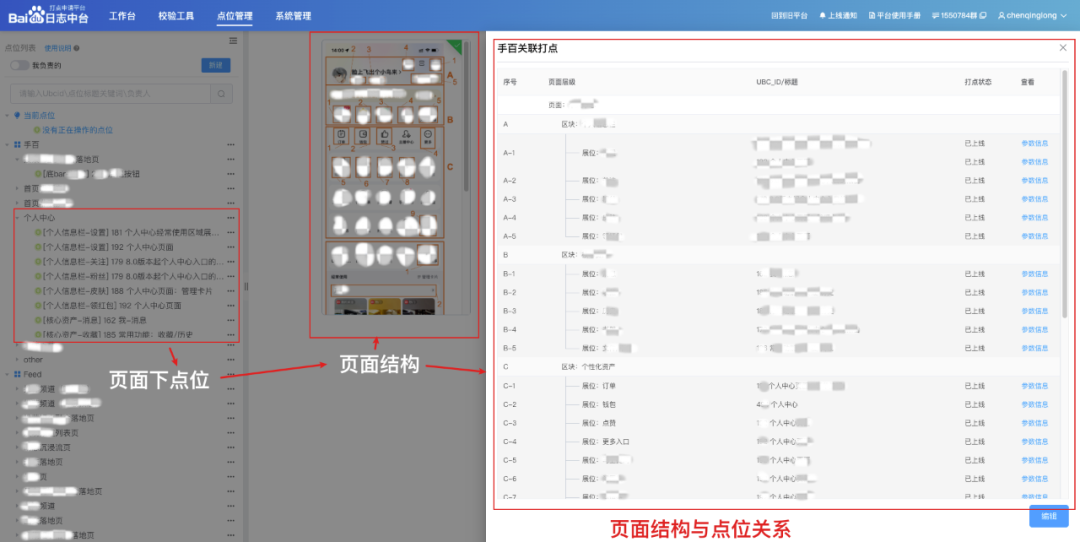The width and height of the screenshot is (1080, 542).
Task: Expand the other tree node
Action: (17, 359)
